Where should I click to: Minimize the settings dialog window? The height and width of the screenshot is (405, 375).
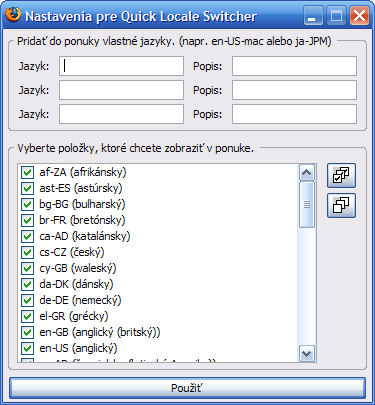313,16
